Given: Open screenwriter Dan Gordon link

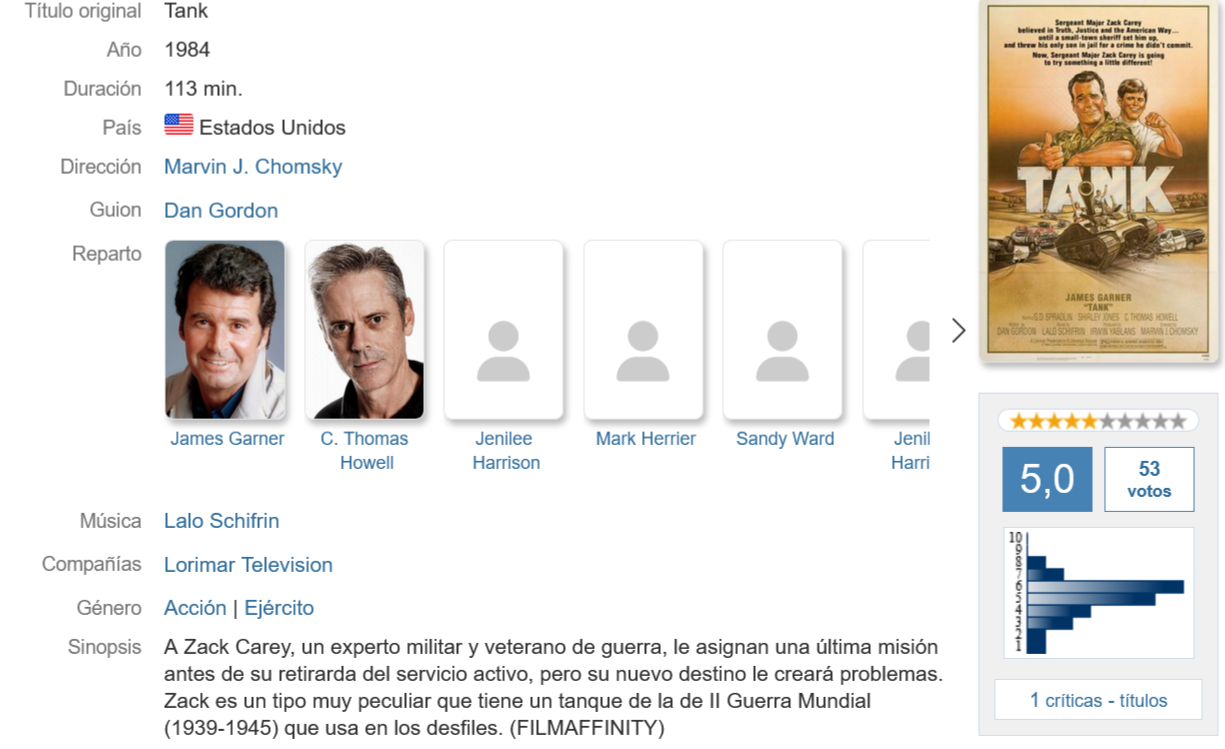Looking at the screenshot, I should coord(221,210).
